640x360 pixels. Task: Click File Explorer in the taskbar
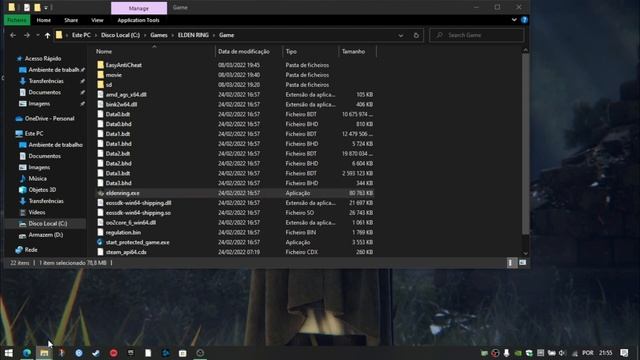(x=44, y=353)
